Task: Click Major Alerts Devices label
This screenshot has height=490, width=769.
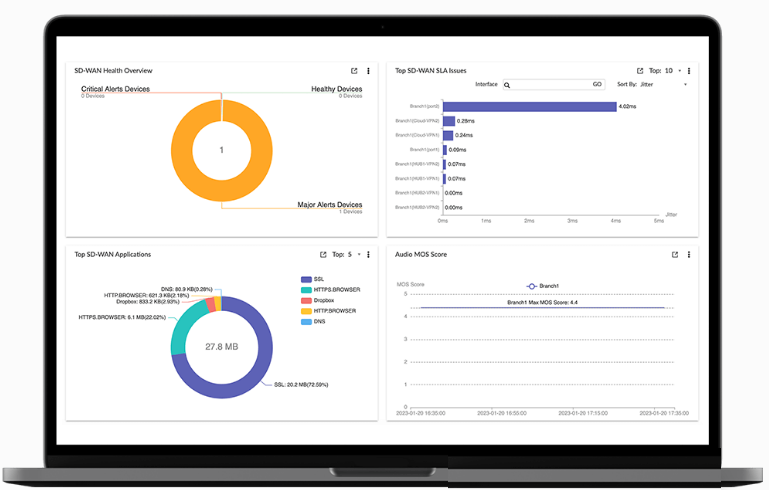Action: pos(329,205)
